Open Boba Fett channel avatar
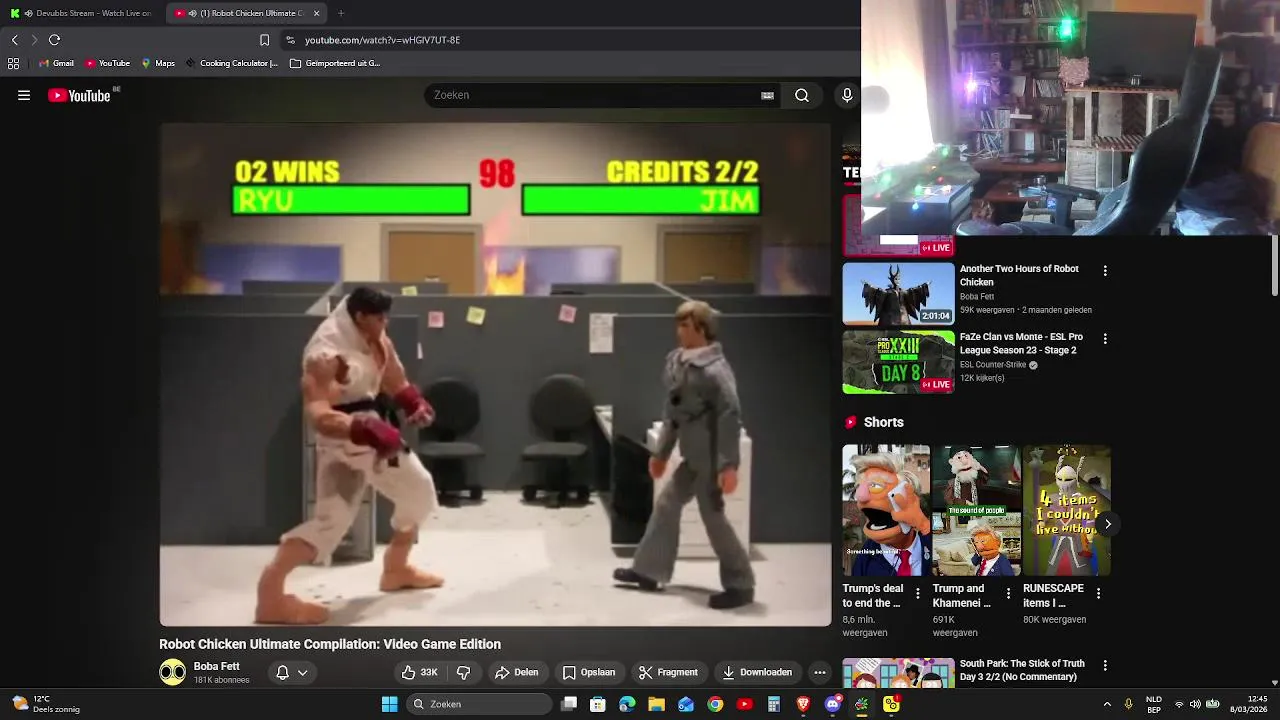Image resolution: width=1280 pixels, height=720 pixels. [172, 672]
